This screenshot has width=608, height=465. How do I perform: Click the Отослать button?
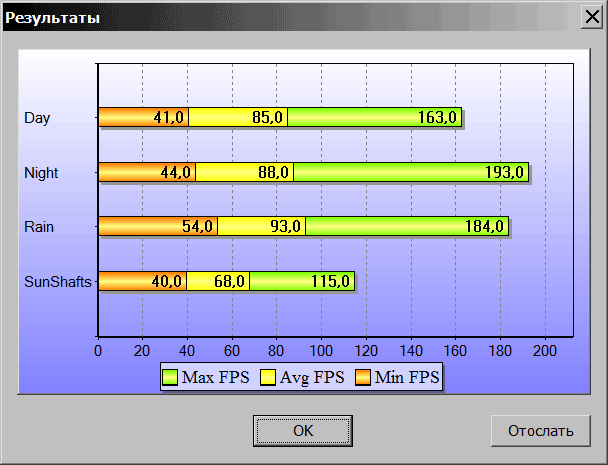[540, 431]
